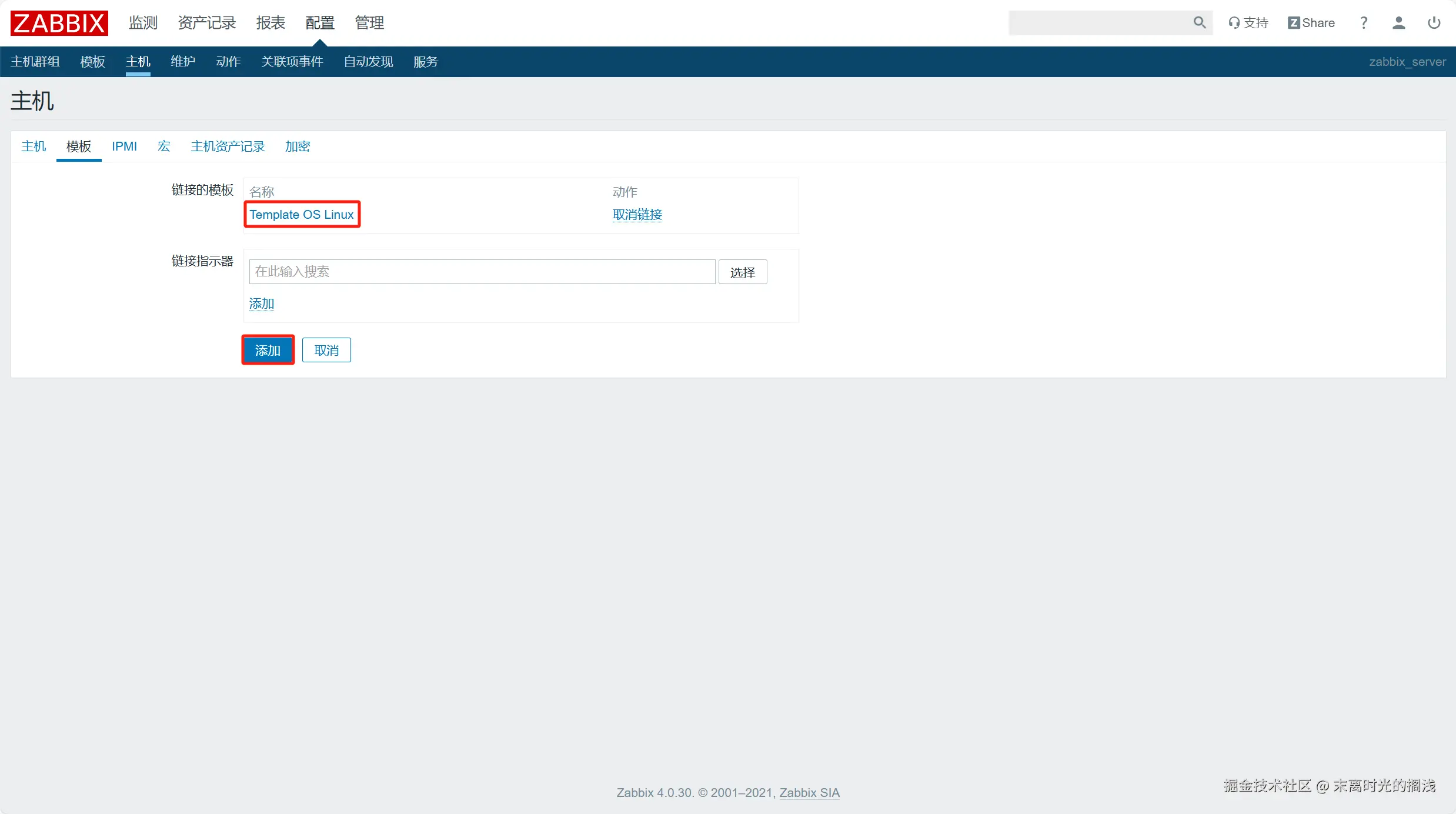Open the support headset link
1456x814 pixels.
pyautogui.click(x=1248, y=23)
